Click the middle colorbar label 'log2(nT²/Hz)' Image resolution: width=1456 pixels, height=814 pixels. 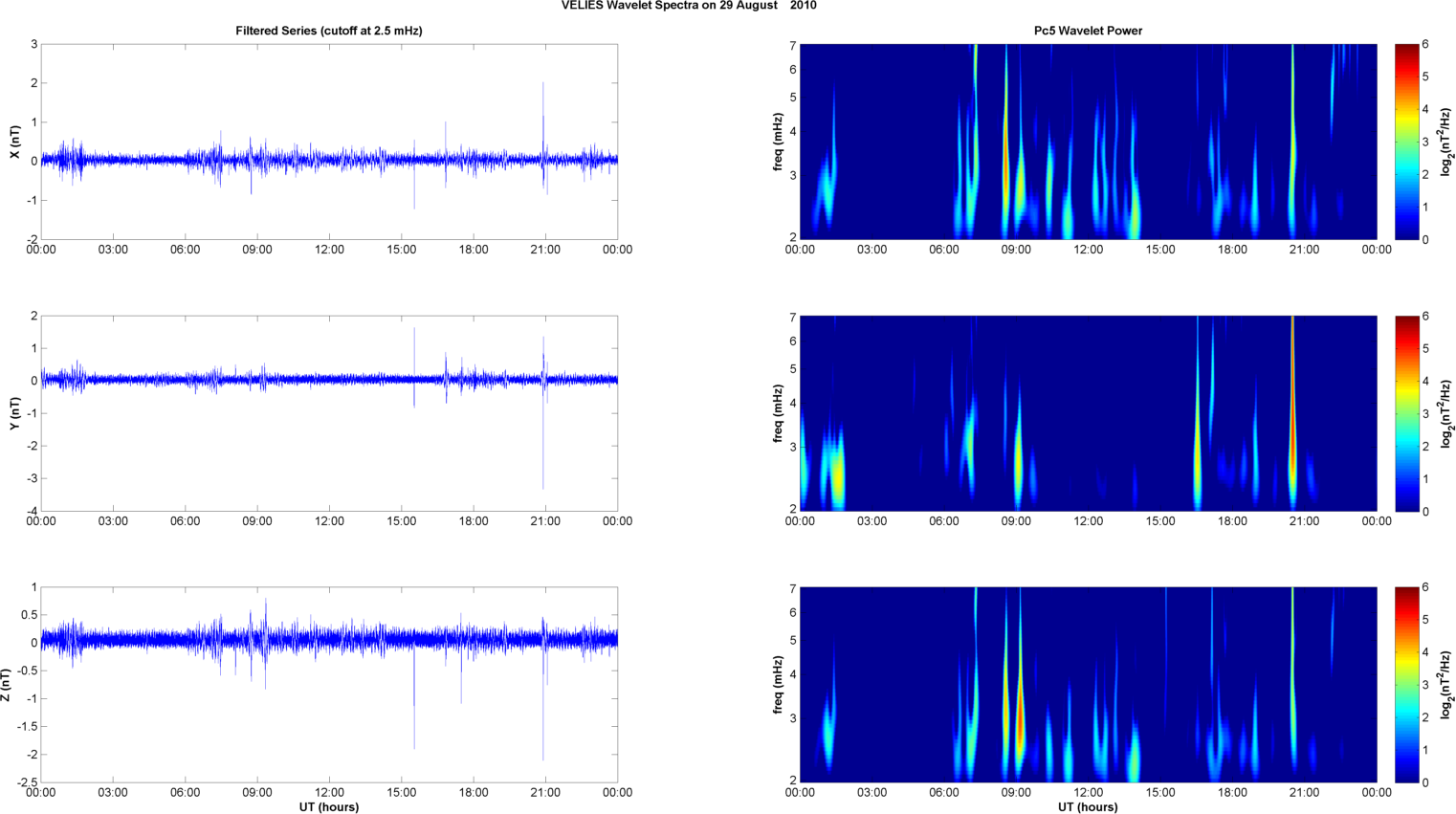(1446, 413)
